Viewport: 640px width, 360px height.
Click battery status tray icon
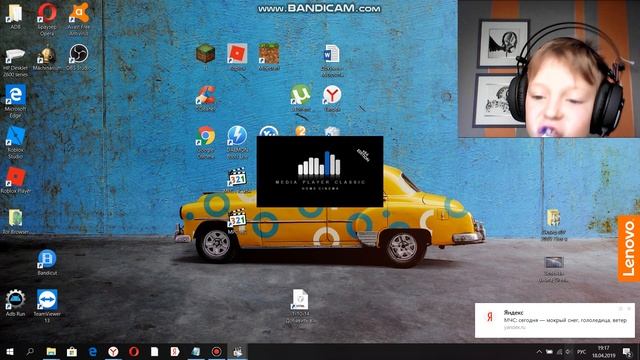tap(549, 351)
